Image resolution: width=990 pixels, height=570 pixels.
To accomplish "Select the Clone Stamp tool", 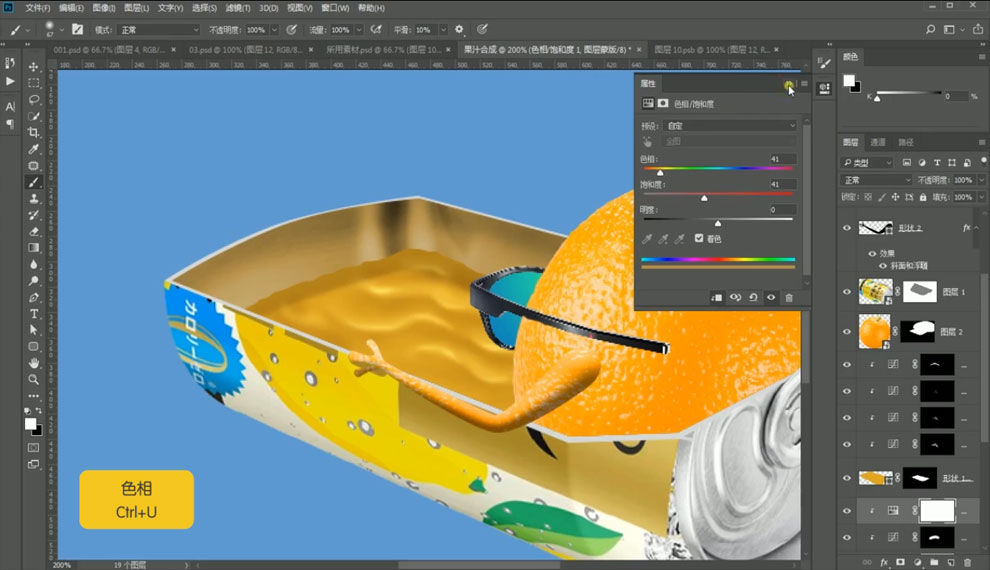I will [x=33, y=198].
